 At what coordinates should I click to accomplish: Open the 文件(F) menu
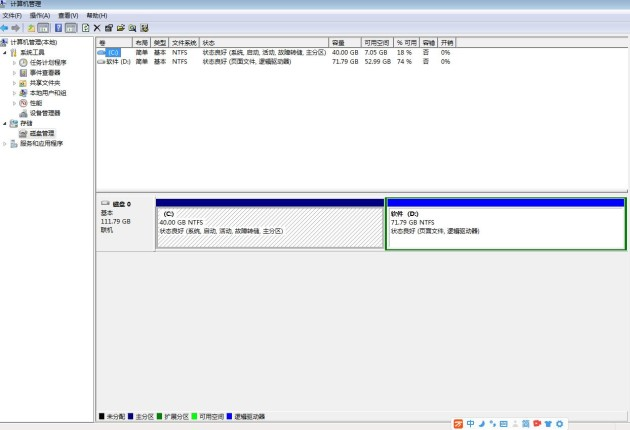click(x=12, y=16)
